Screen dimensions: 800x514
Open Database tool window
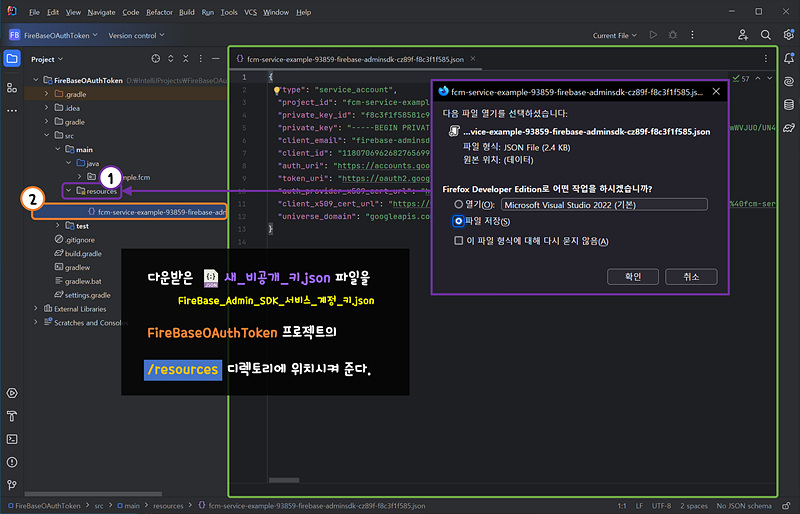789,105
